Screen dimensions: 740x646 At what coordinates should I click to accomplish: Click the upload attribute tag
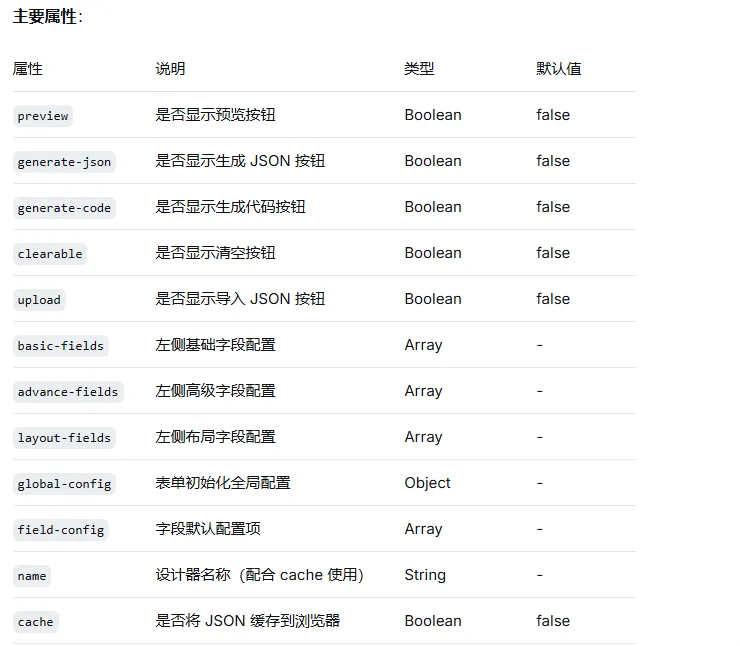click(x=39, y=300)
